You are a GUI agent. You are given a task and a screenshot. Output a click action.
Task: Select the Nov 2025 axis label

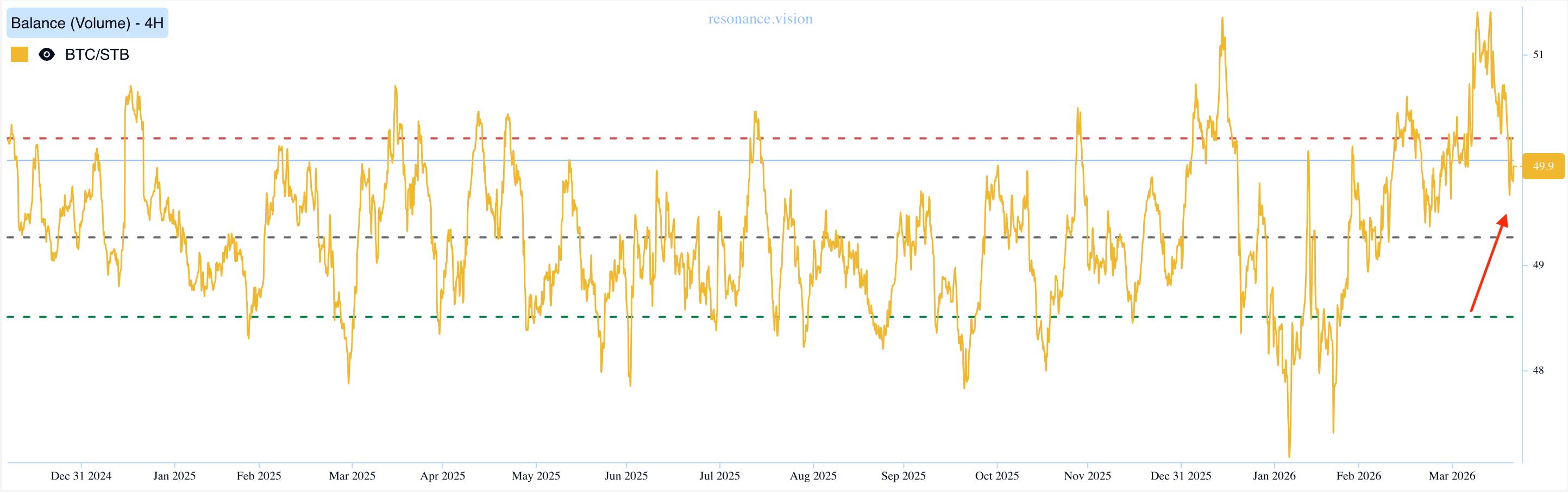tap(1087, 476)
